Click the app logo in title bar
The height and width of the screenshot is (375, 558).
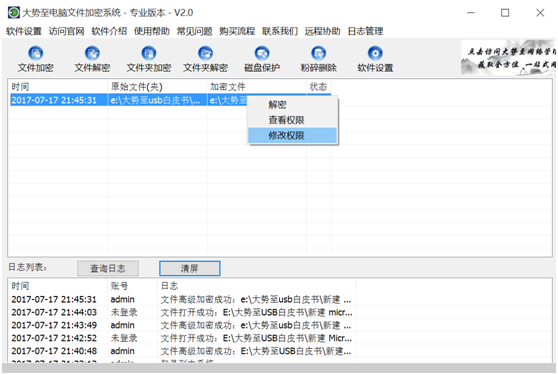(x=14, y=13)
